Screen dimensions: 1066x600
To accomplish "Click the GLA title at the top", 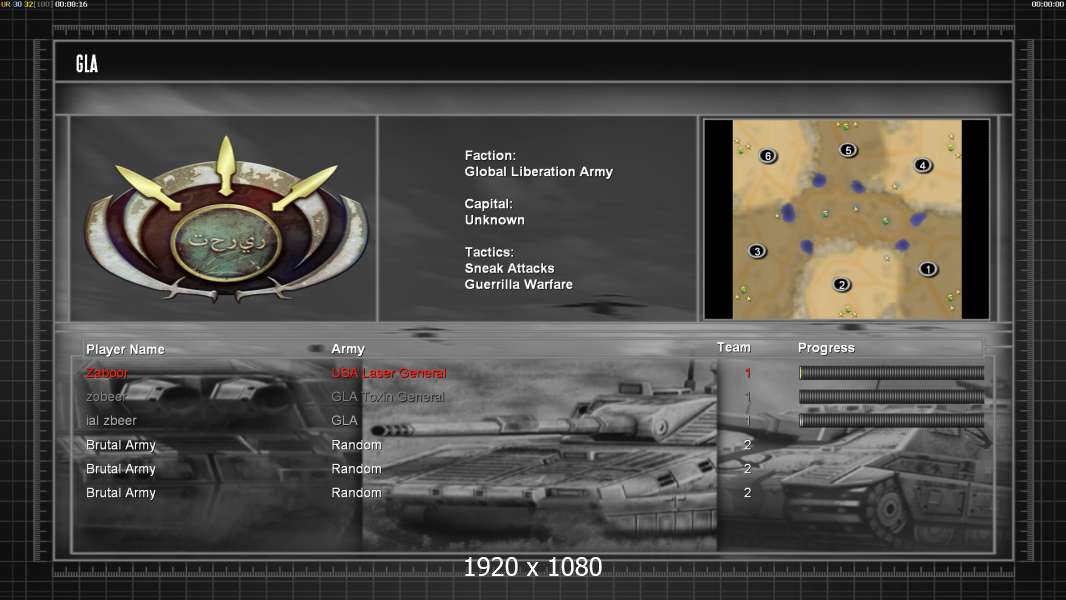I will [x=87, y=64].
